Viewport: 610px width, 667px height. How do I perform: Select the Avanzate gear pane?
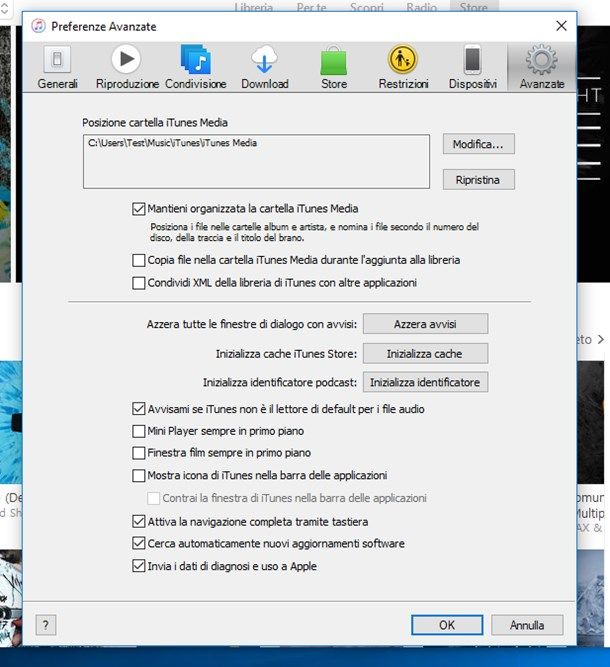[542, 67]
